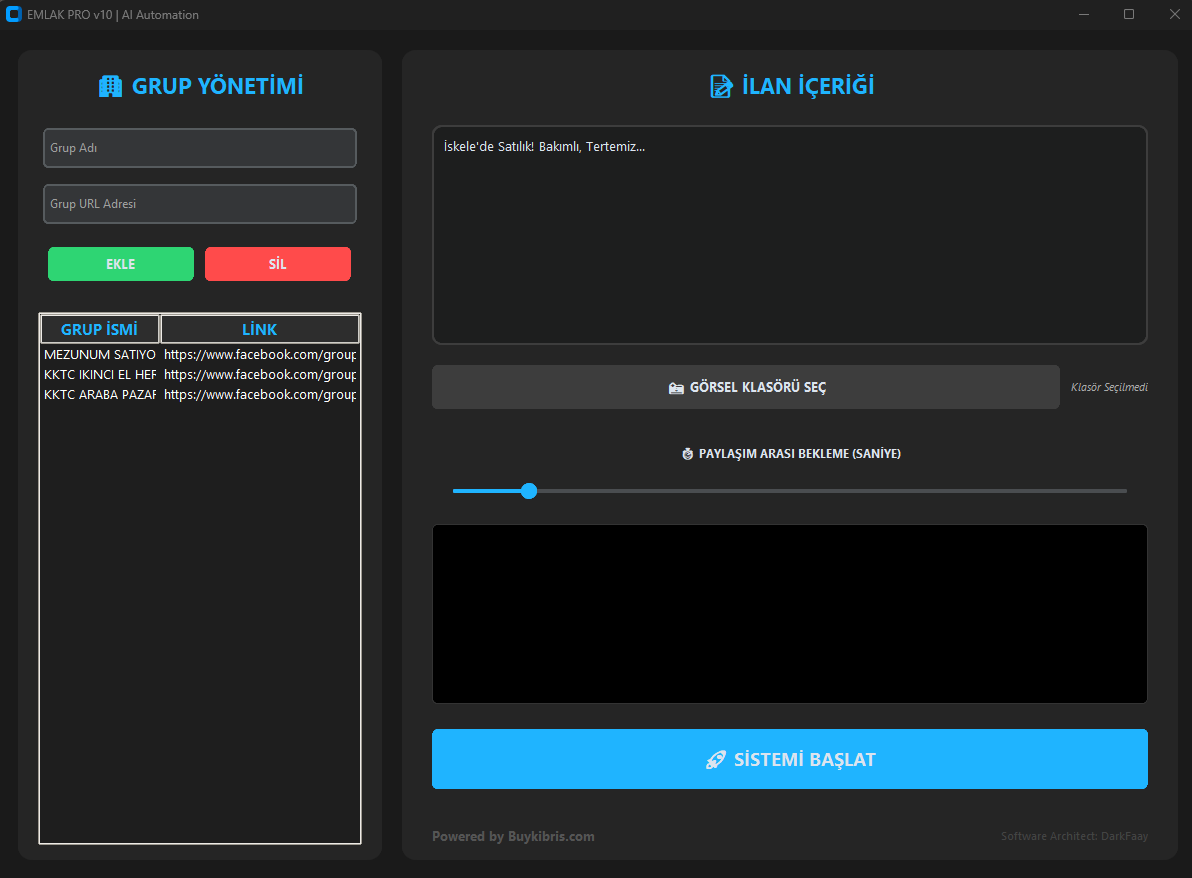Sort by the GRUP İSMİ column header
This screenshot has height=878, width=1192.
[x=99, y=329]
